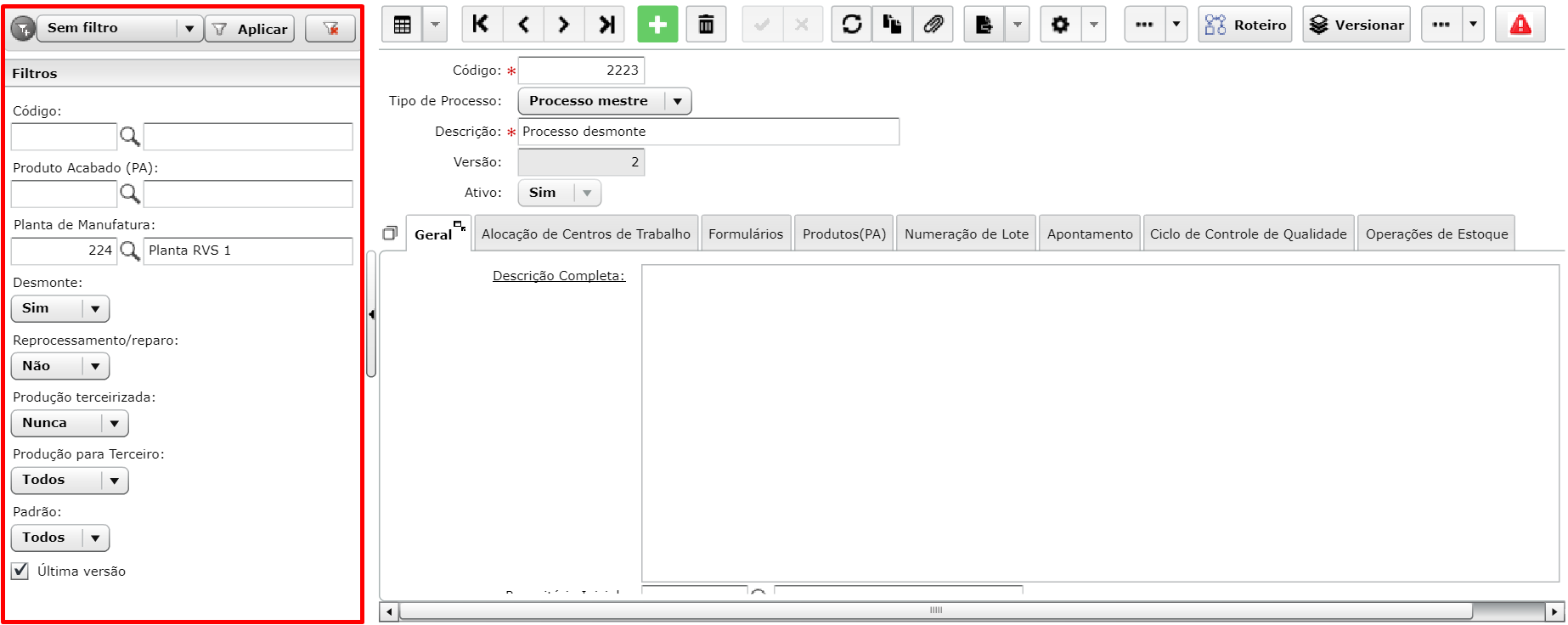
Task: Switch to the Formulários tab
Action: point(746,234)
